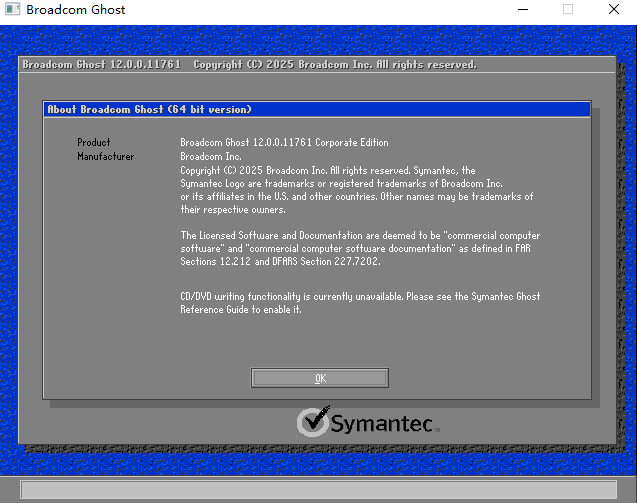This screenshot has height=503, width=637.
Task: Click the 'Product' label
Action: [94, 142]
